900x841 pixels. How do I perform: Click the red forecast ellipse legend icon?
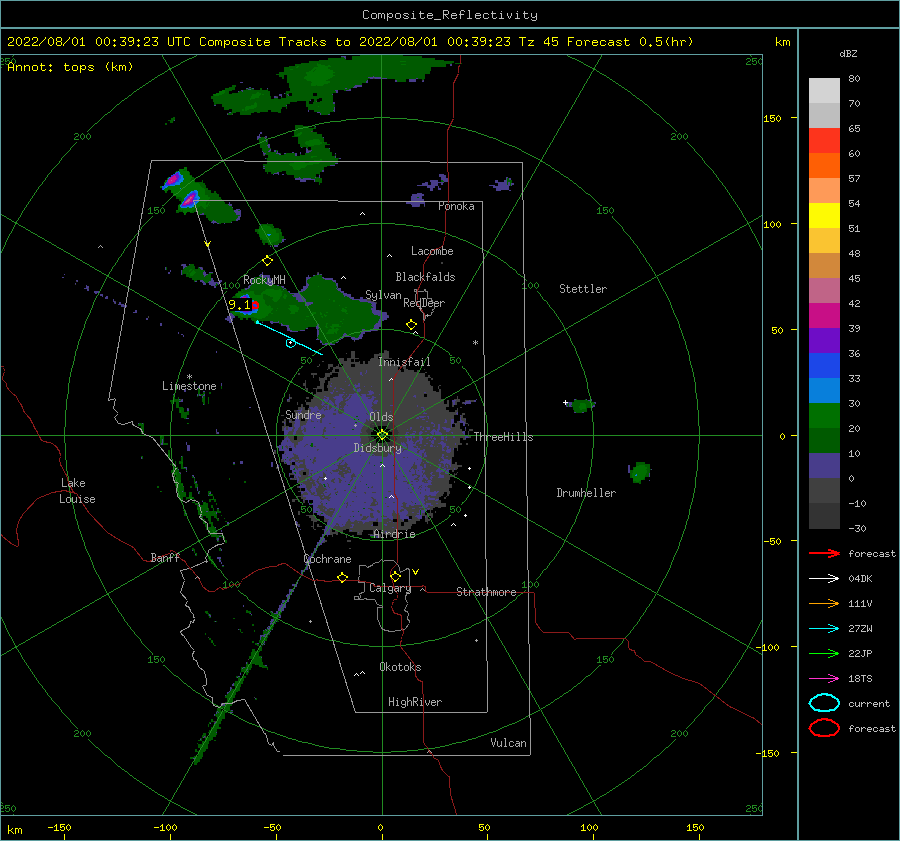pyautogui.click(x=824, y=728)
